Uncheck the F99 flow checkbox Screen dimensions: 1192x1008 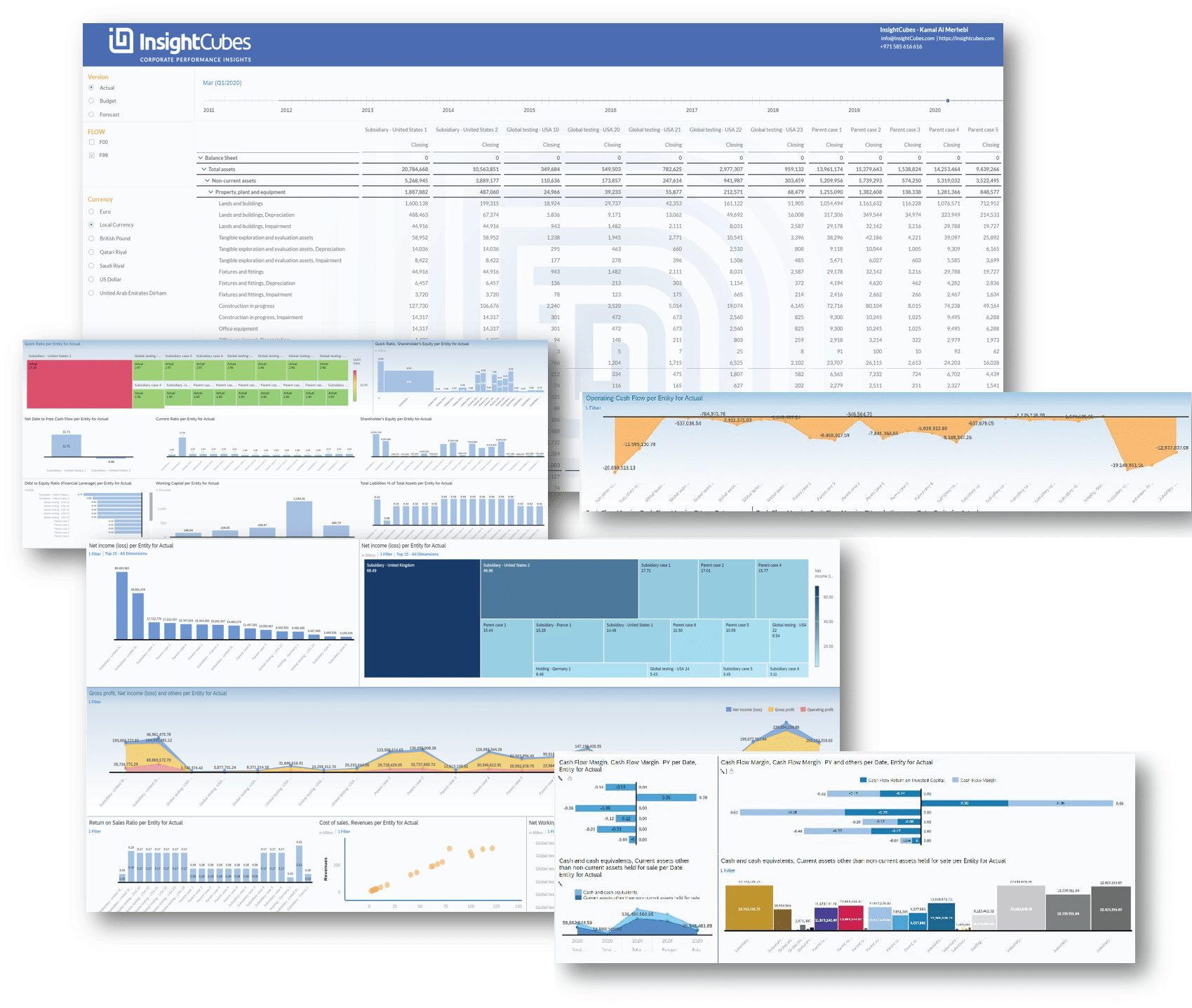pos(91,155)
